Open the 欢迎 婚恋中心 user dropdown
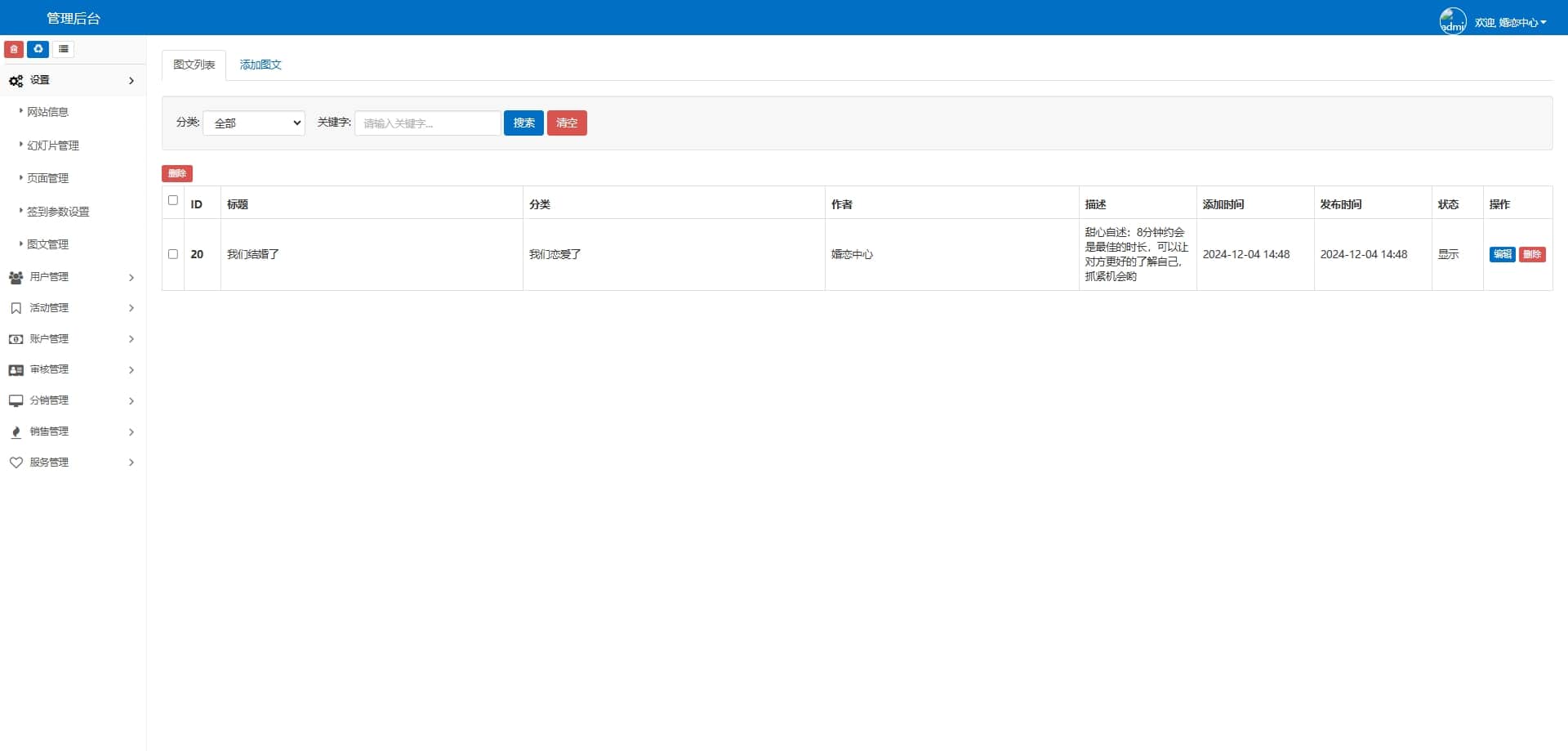 coord(1511,22)
